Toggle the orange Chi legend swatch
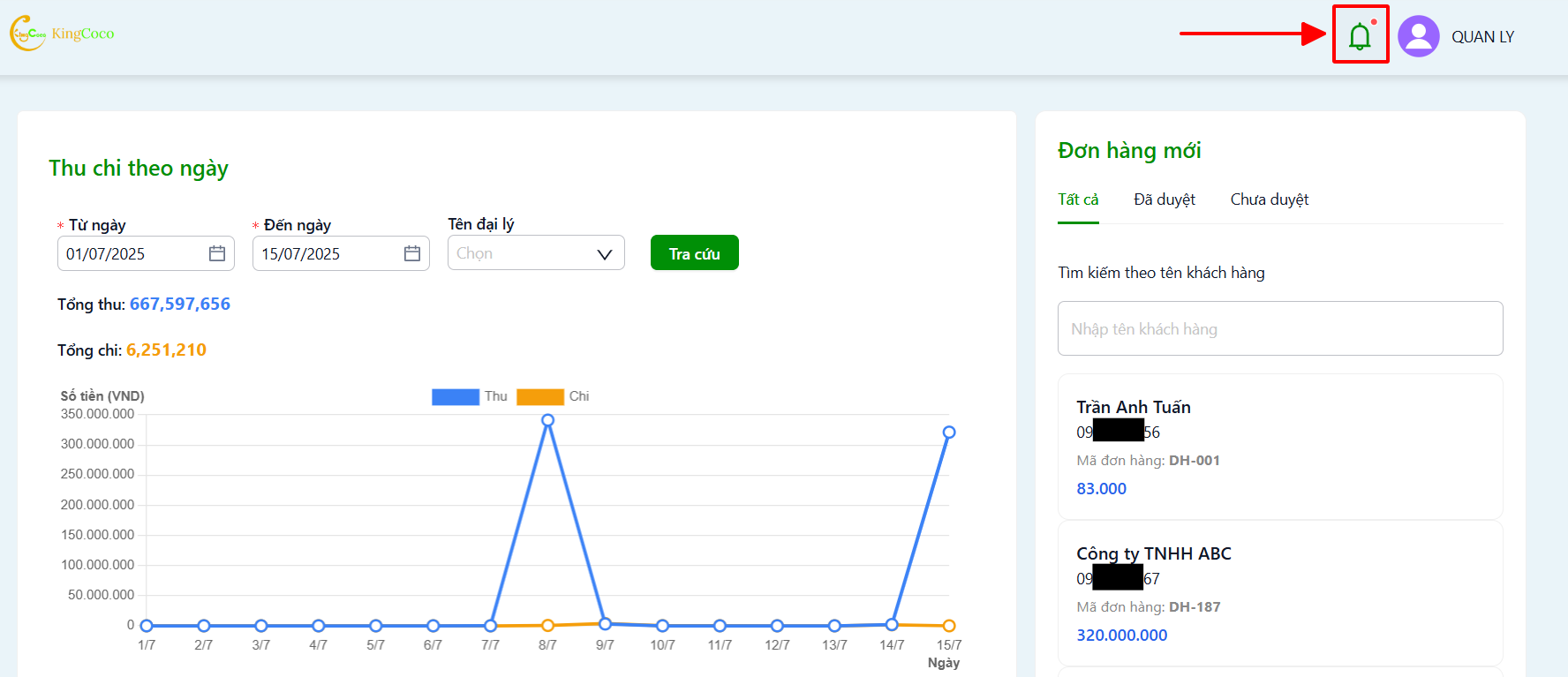This screenshot has width=1568, height=677. click(540, 396)
